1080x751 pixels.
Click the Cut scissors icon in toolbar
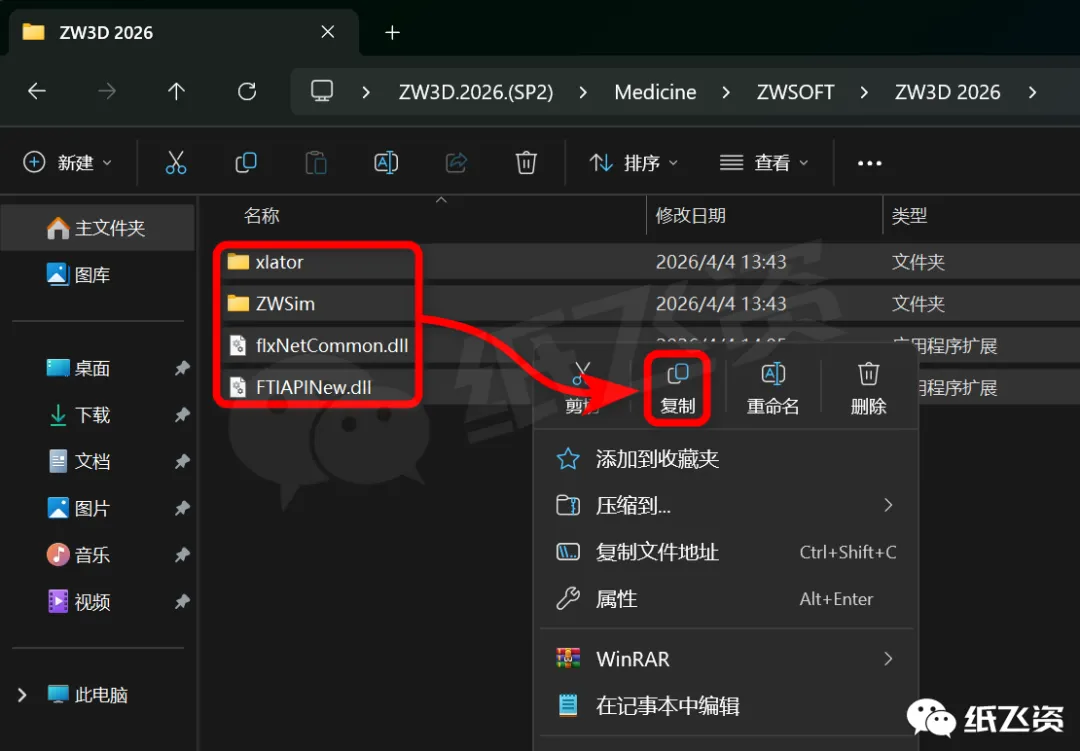176,163
